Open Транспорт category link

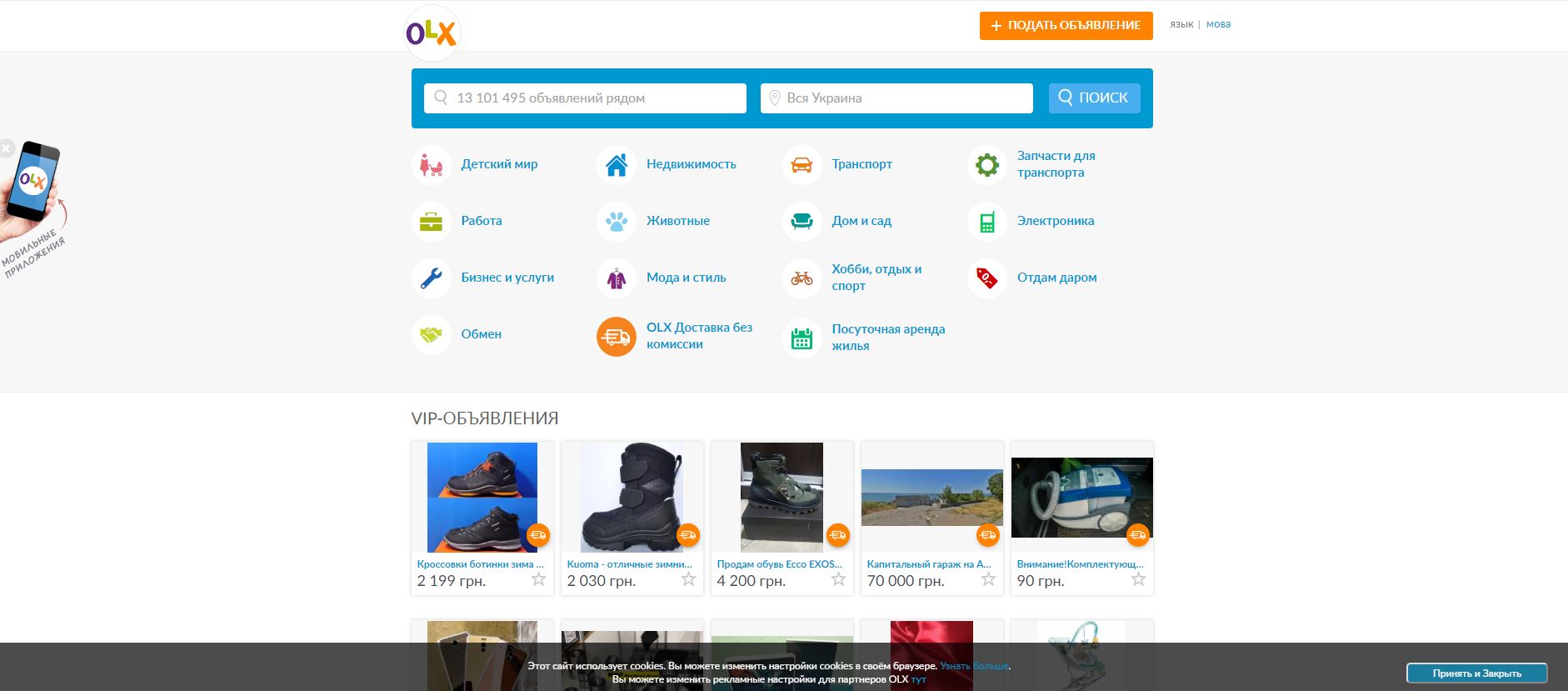click(x=862, y=164)
